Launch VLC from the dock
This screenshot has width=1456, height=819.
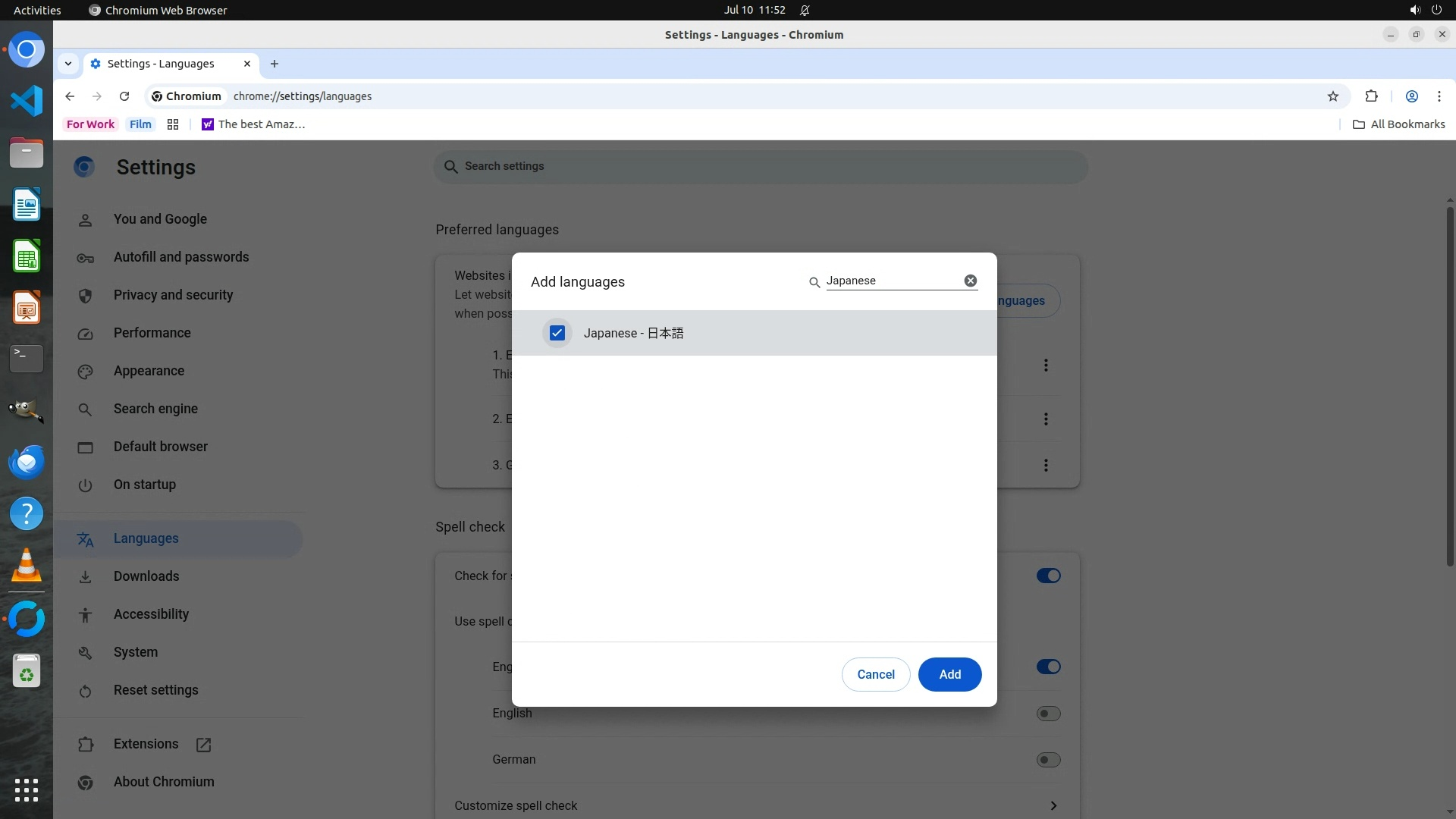pyautogui.click(x=27, y=566)
